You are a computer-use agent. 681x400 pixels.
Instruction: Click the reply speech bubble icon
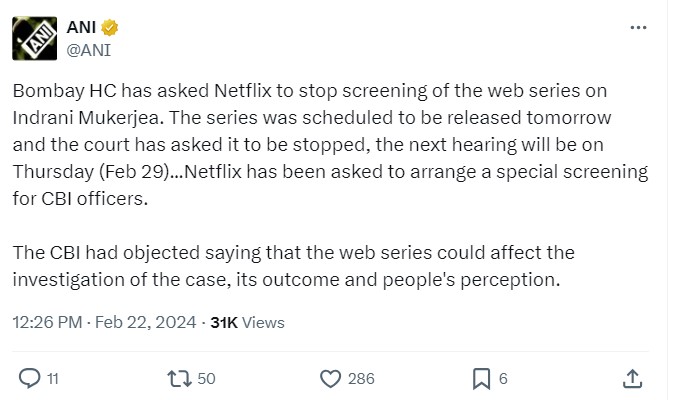pos(30,378)
